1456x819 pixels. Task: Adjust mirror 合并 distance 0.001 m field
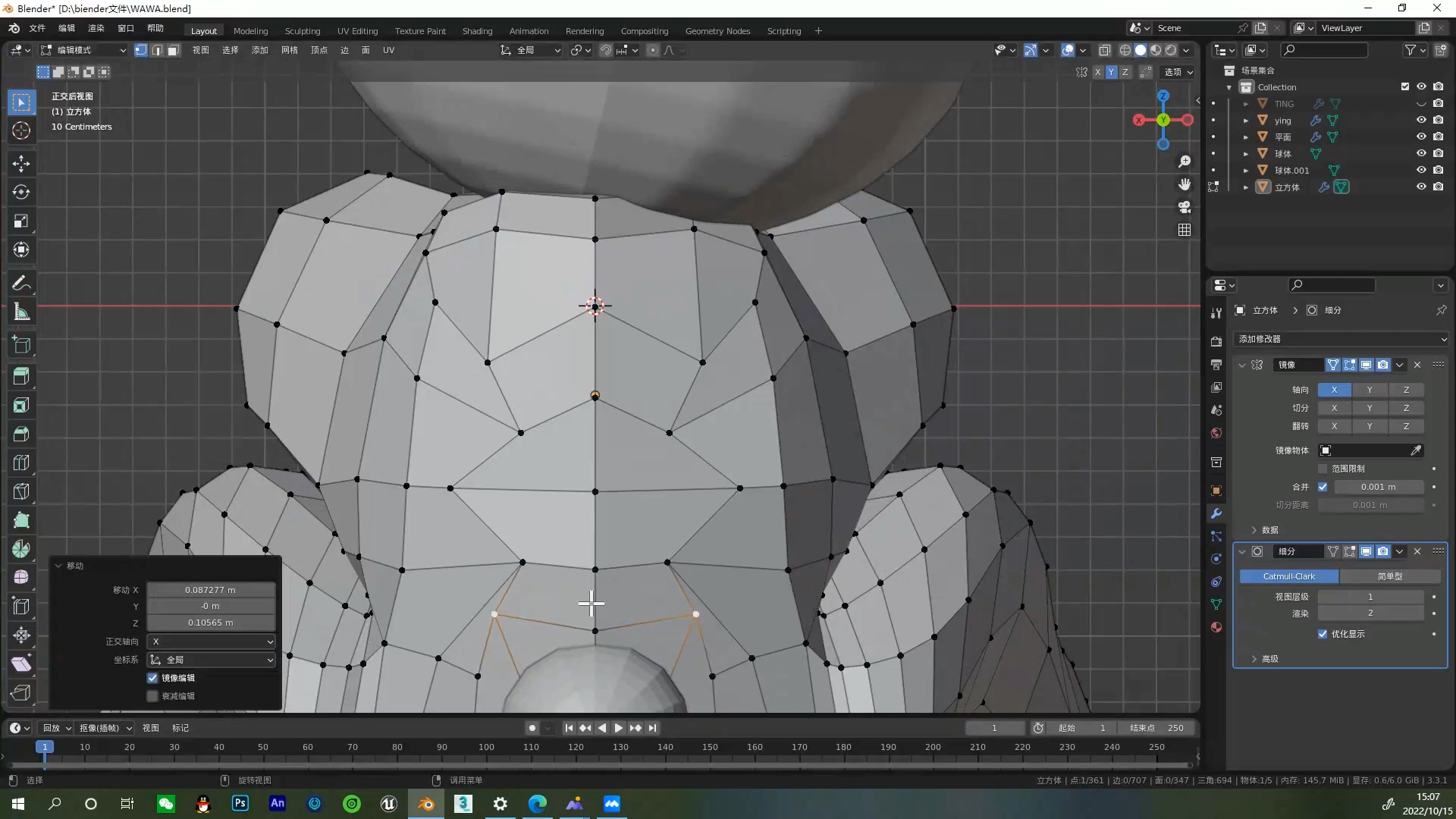tap(1379, 487)
